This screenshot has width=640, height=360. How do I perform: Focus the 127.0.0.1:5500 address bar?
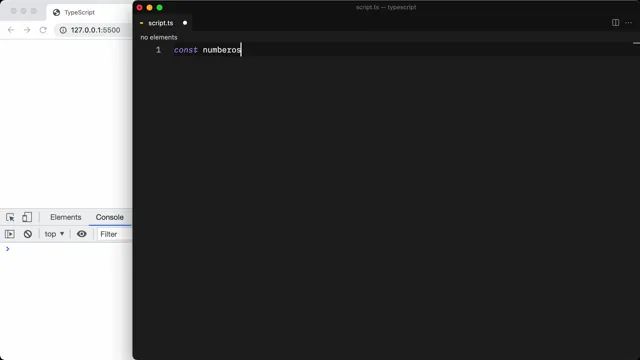(96, 30)
